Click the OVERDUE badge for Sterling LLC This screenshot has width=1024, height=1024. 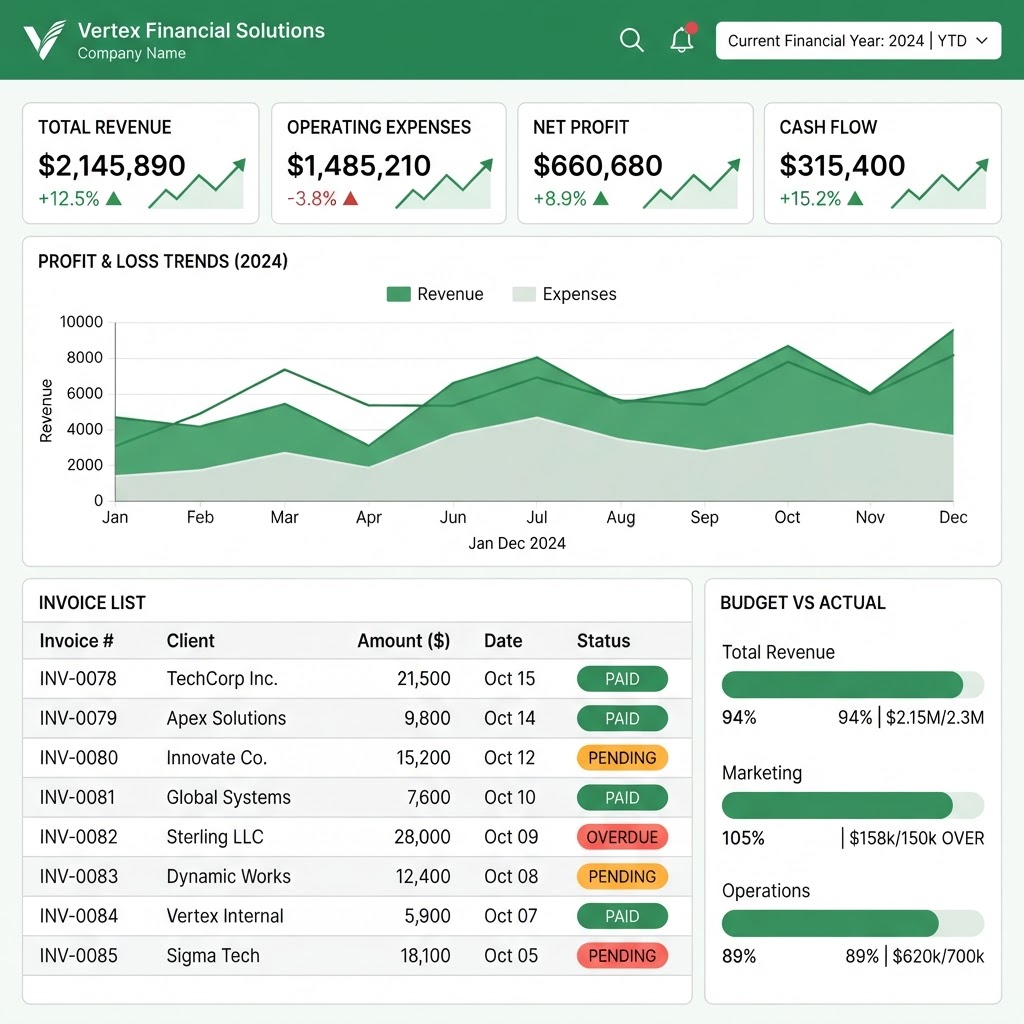(x=622, y=837)
